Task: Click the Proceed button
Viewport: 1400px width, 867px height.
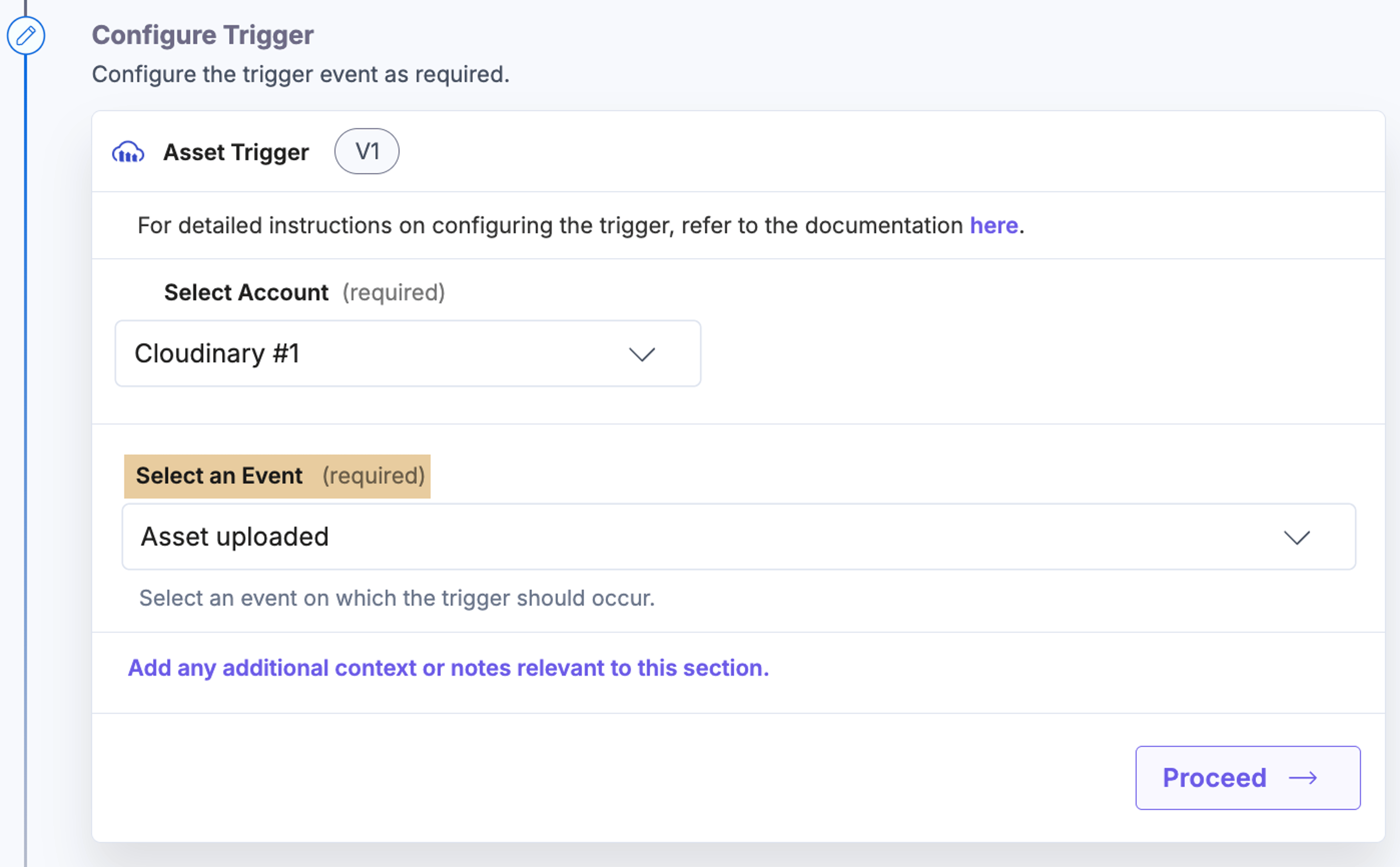Action: 1248,778
